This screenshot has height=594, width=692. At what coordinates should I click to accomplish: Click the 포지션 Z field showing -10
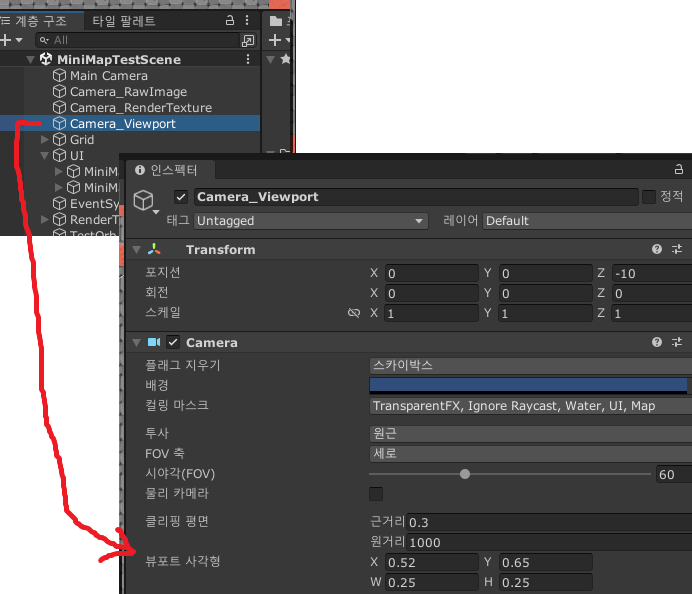pos(652,274)
